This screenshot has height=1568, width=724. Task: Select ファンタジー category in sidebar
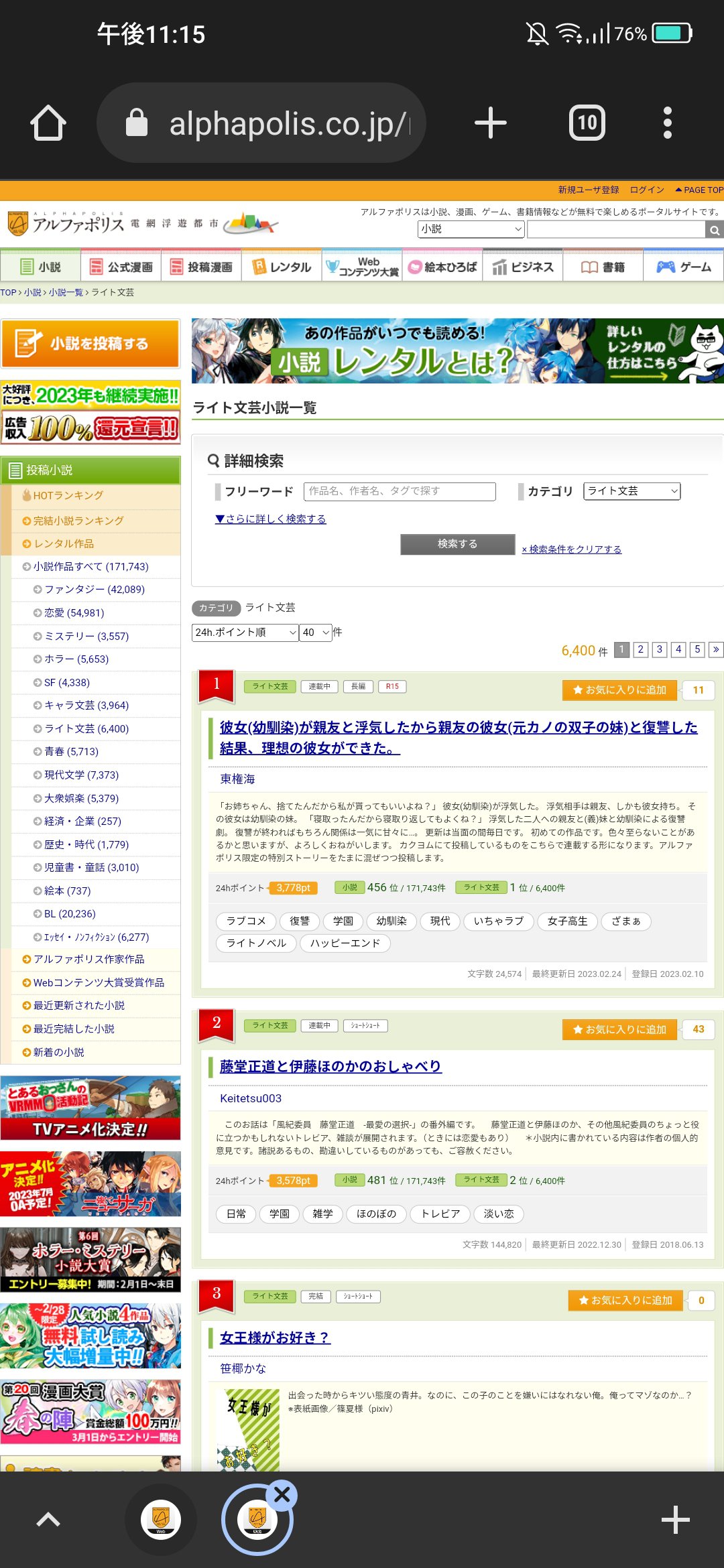[94, 590]
